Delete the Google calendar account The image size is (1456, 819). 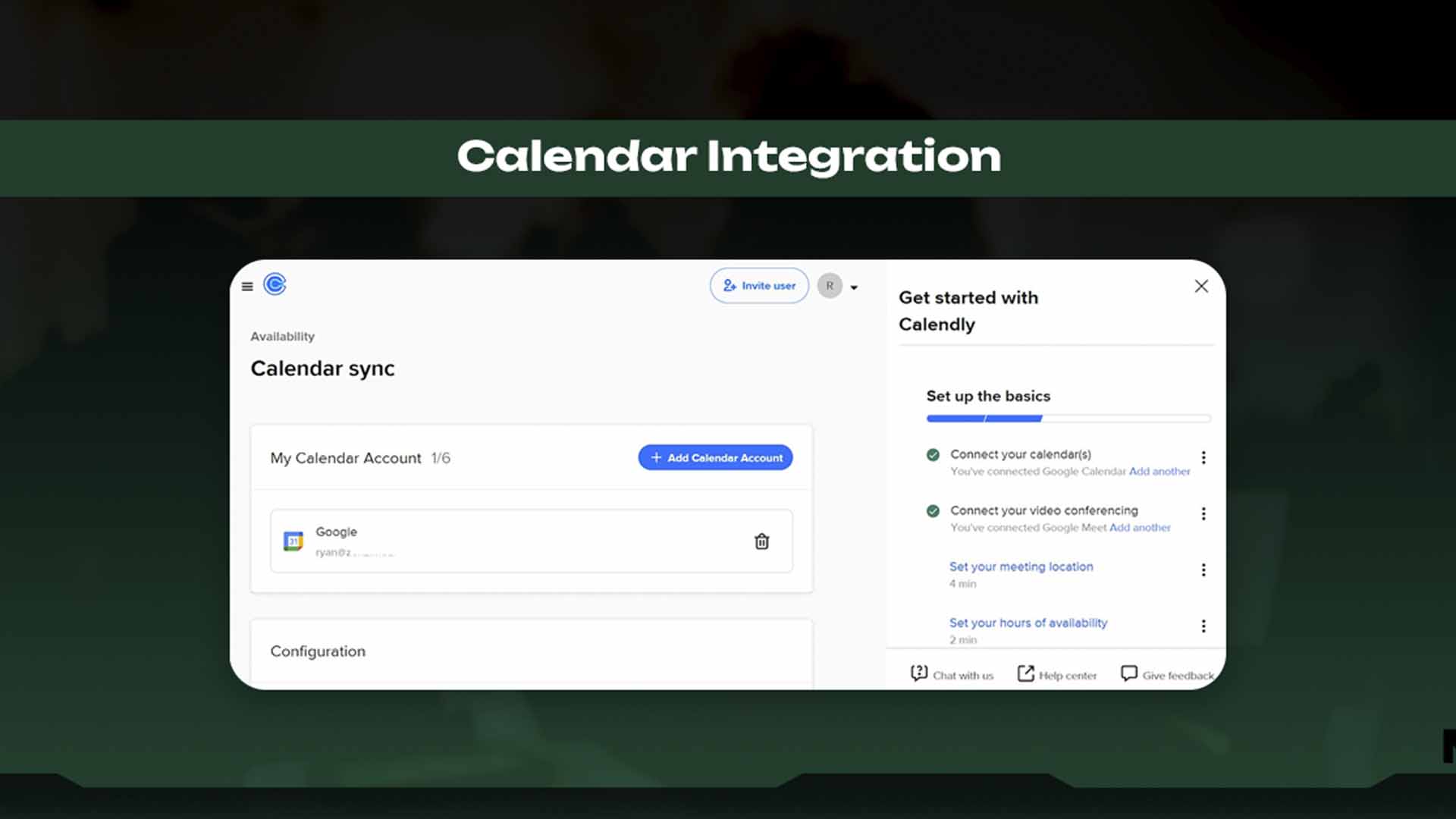[x=761, y=541]
